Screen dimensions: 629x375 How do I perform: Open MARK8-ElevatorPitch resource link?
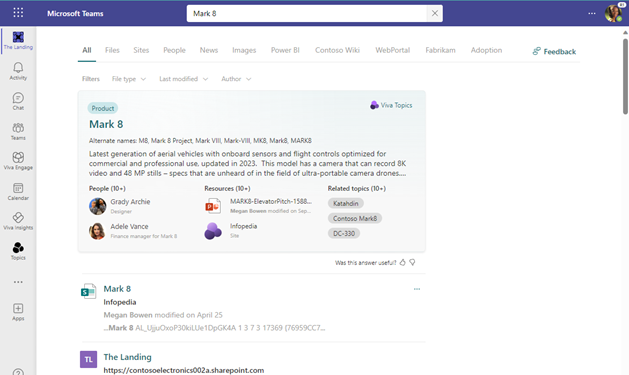click(271, 201)
